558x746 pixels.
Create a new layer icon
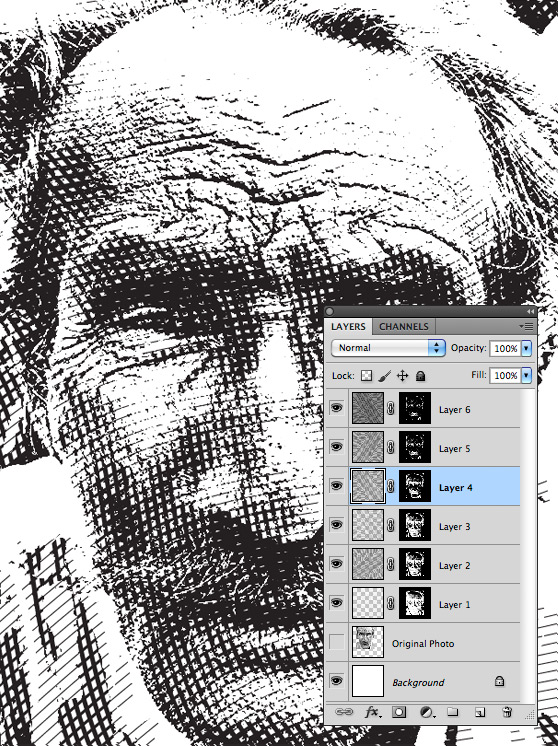(x=480, y=712)
